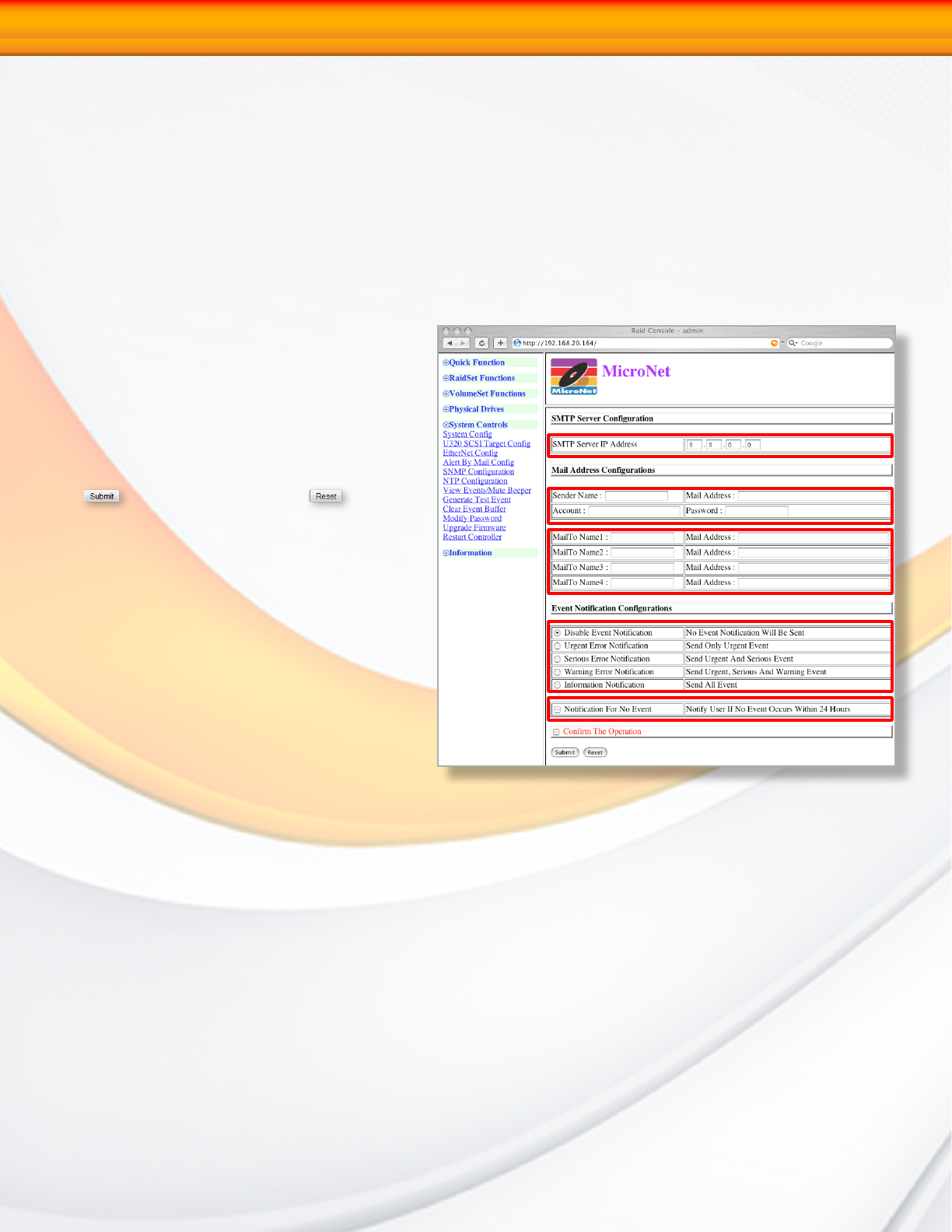Open the Modify Password link
The height and width of the screenshot is (1232, 952).
pos(472,518)
